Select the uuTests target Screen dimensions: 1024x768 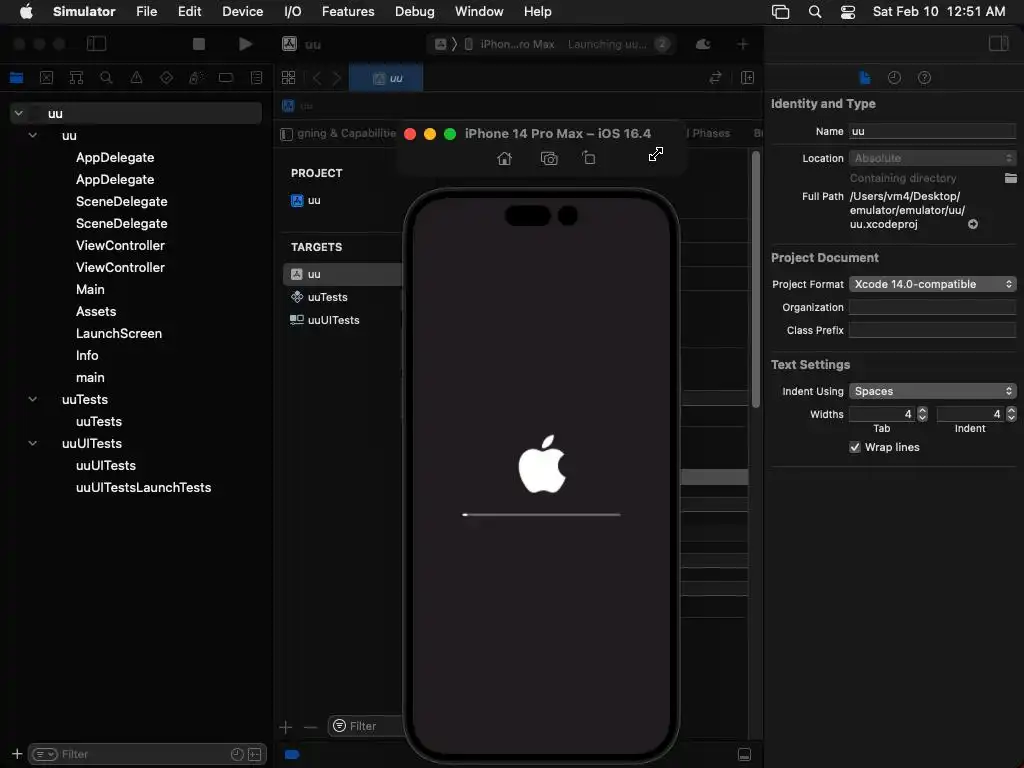click(x=328, y=297)
